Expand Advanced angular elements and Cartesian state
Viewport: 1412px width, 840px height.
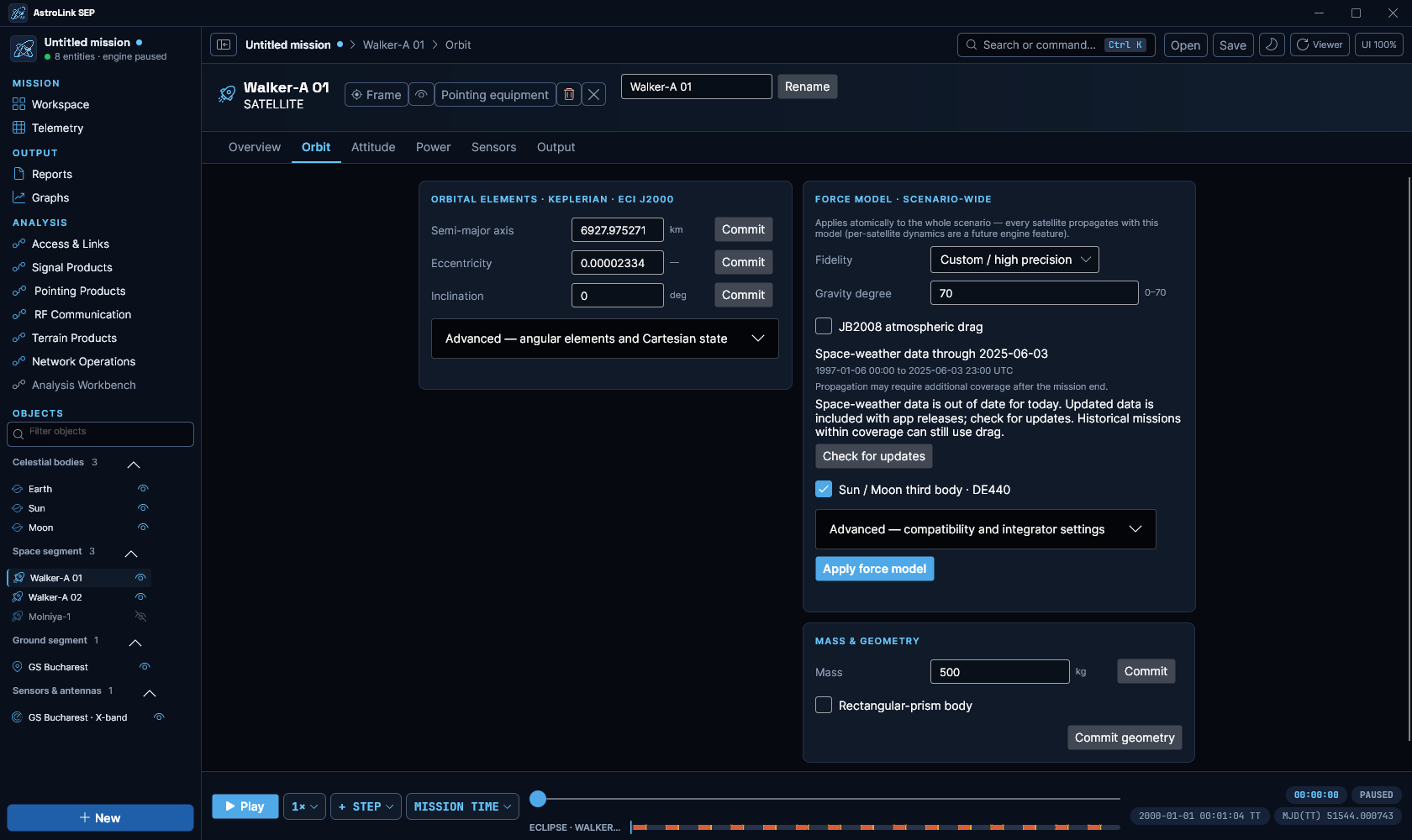(605, 339)
